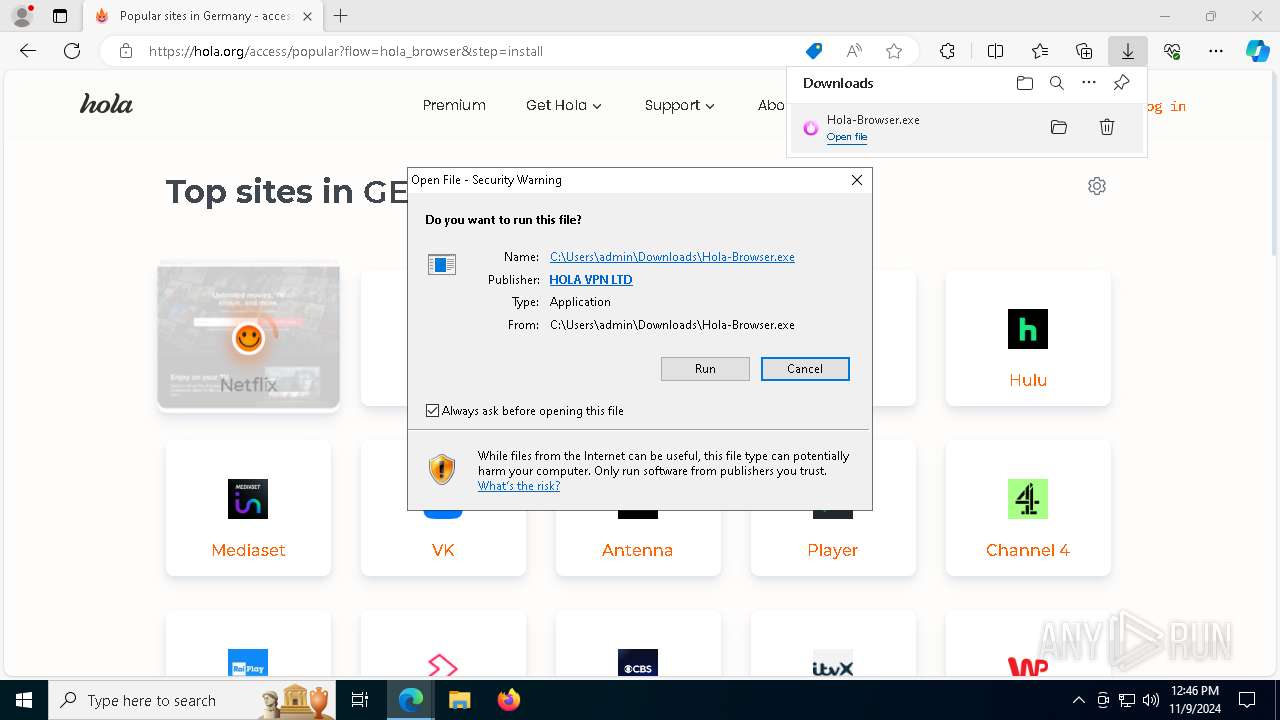
Task: Open downloads folder icon in Downloads header
Action: tap(1025, 83)
